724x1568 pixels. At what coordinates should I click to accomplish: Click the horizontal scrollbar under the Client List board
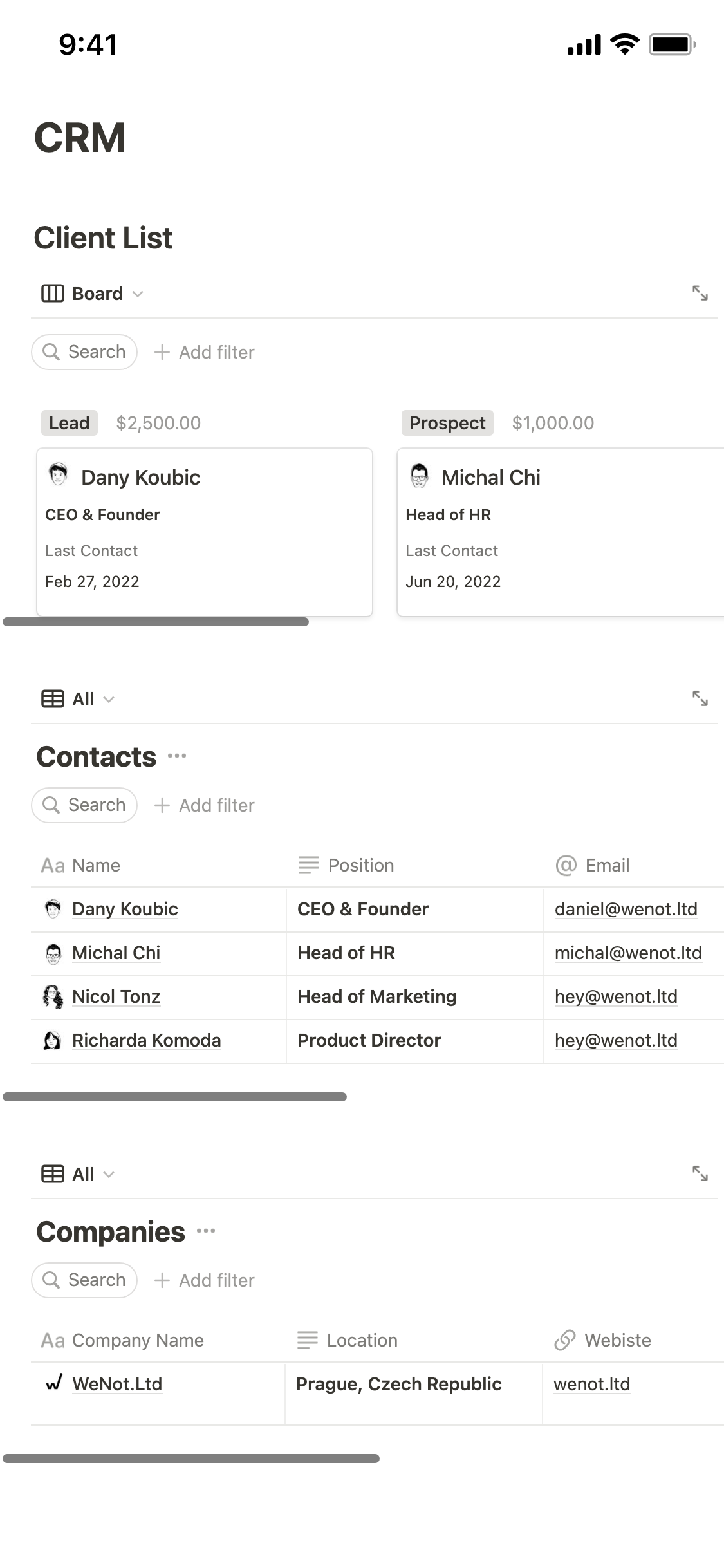coord(156,622)
